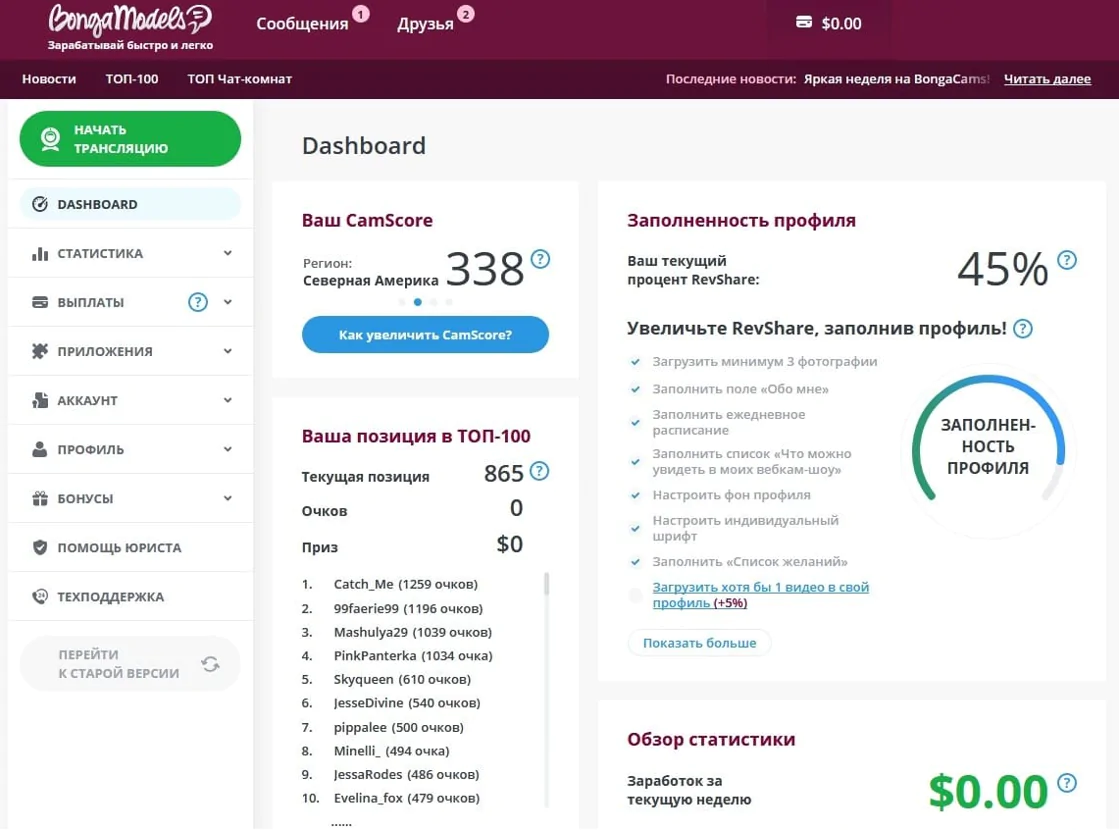Click the checkmark for Загрузить минимум 3 фотографии
Screen dimensions: 1119x830
pos(635,362)
